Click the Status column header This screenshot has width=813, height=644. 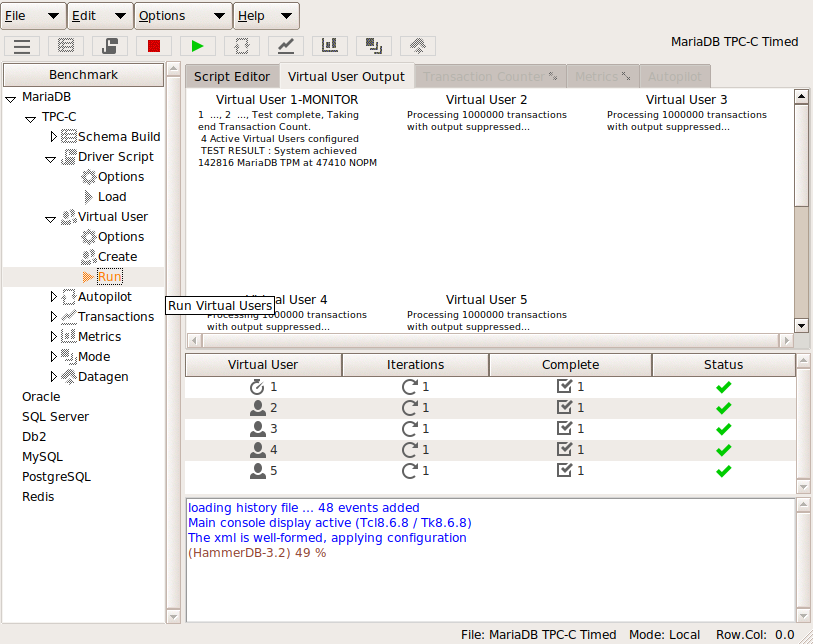coord(723,365)
